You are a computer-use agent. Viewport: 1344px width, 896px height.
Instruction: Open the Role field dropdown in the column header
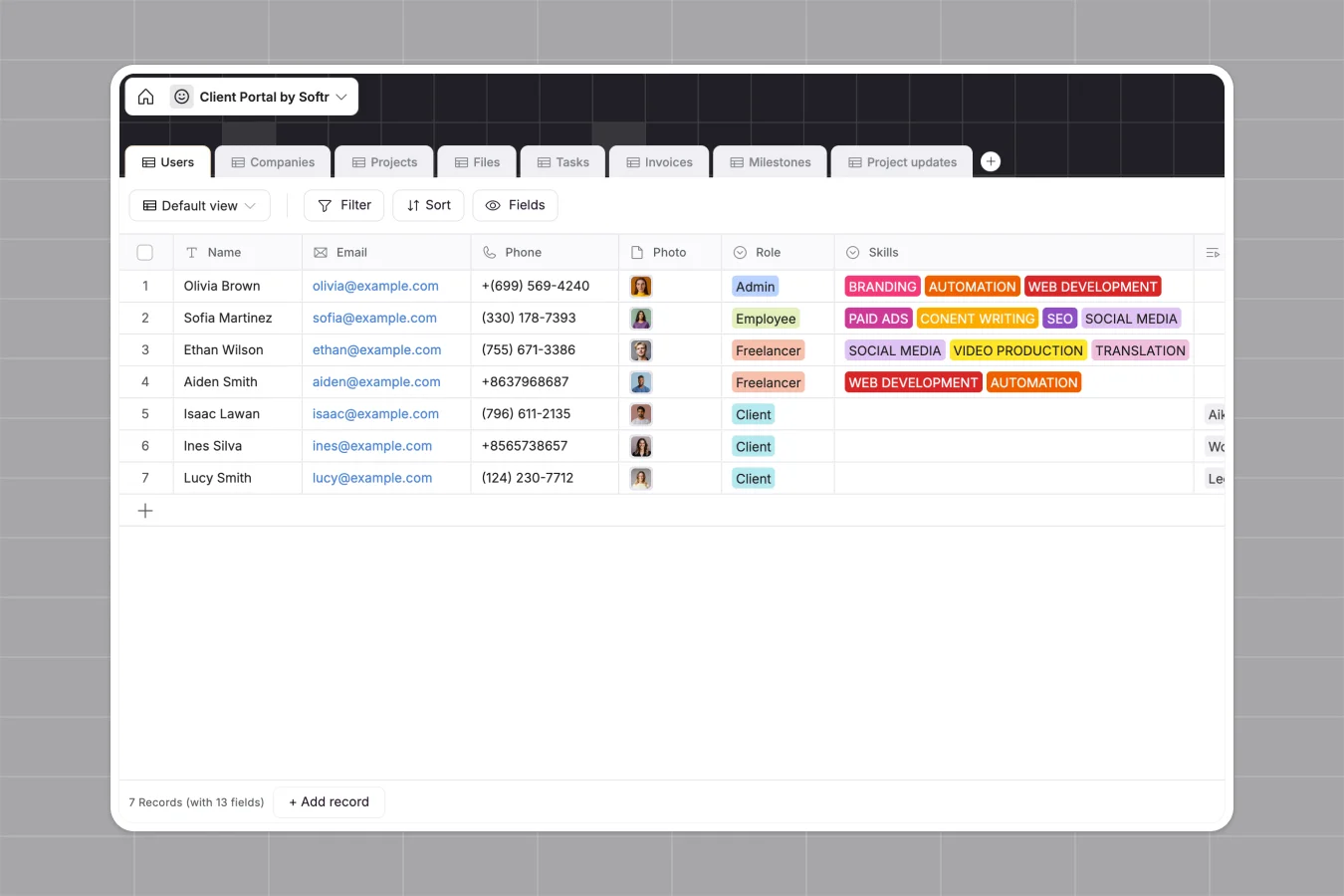click(x=740, y=252)
